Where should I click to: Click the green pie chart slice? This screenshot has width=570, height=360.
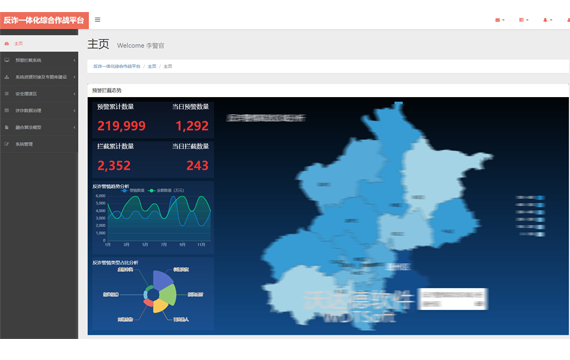coord(169,295)
